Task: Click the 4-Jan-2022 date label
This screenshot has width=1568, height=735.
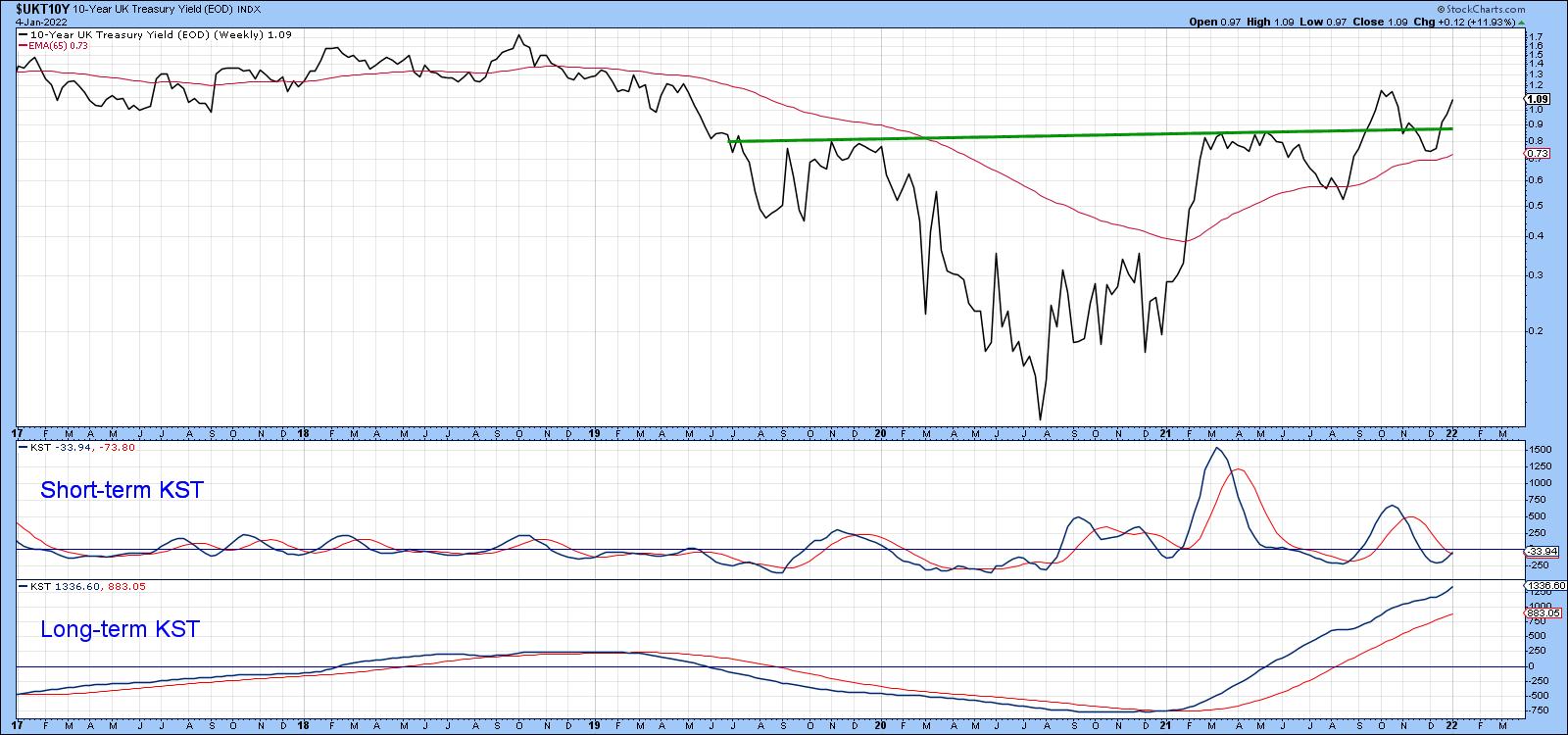Action: [40, 21]
